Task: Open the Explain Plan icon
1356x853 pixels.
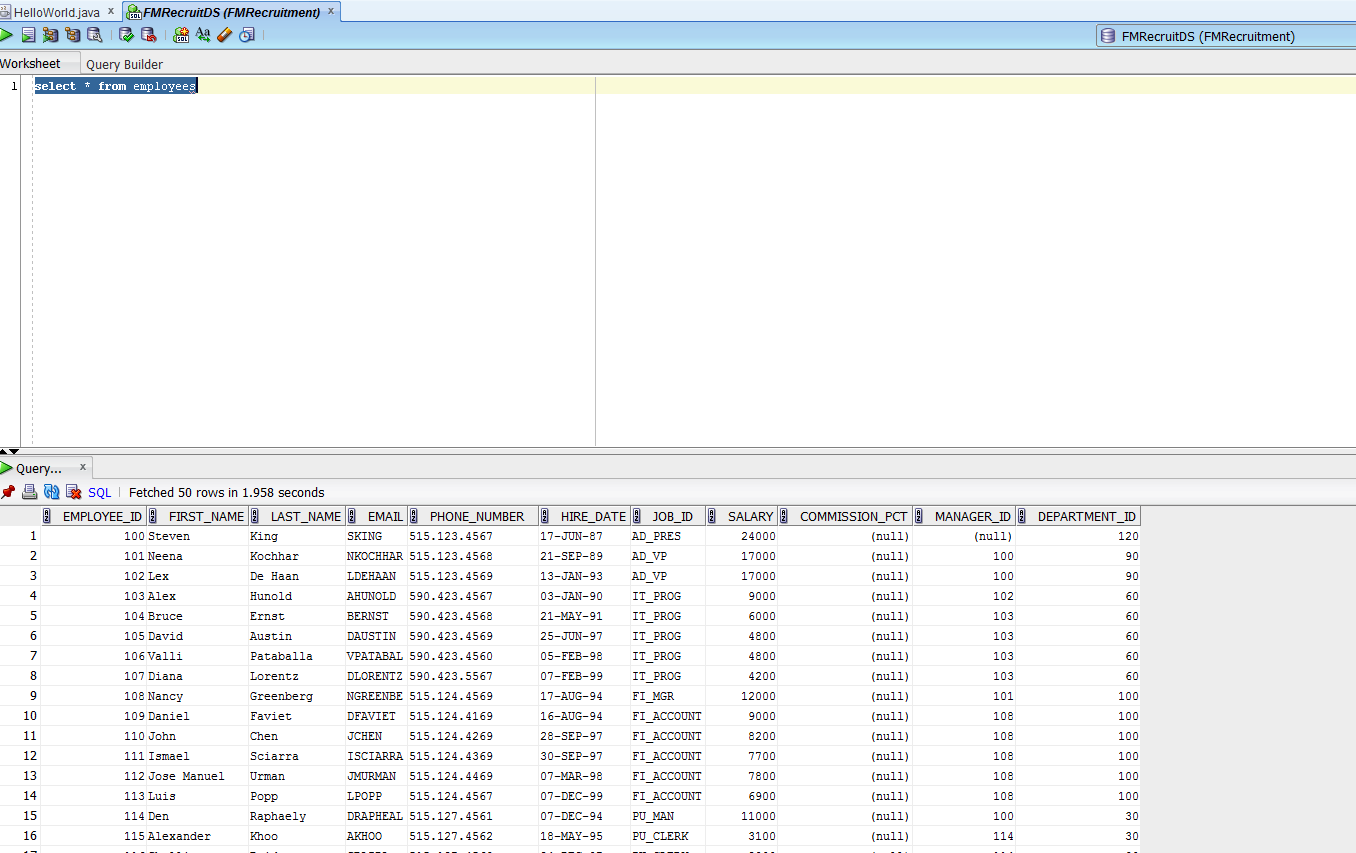Action: click(x=72, y=34)
